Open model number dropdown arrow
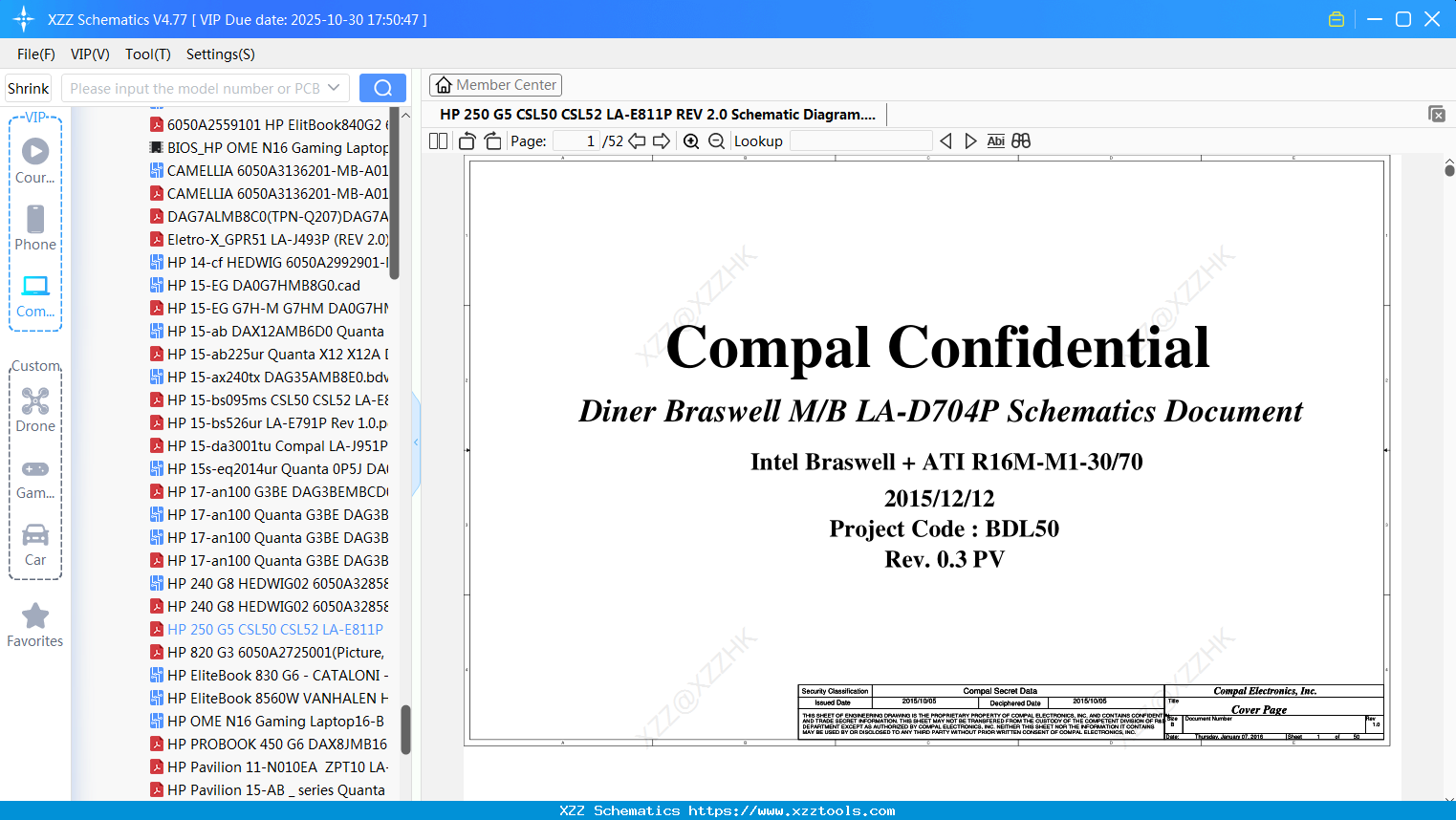This screenshot has width=1456, height=820. (x=334, y=88)
